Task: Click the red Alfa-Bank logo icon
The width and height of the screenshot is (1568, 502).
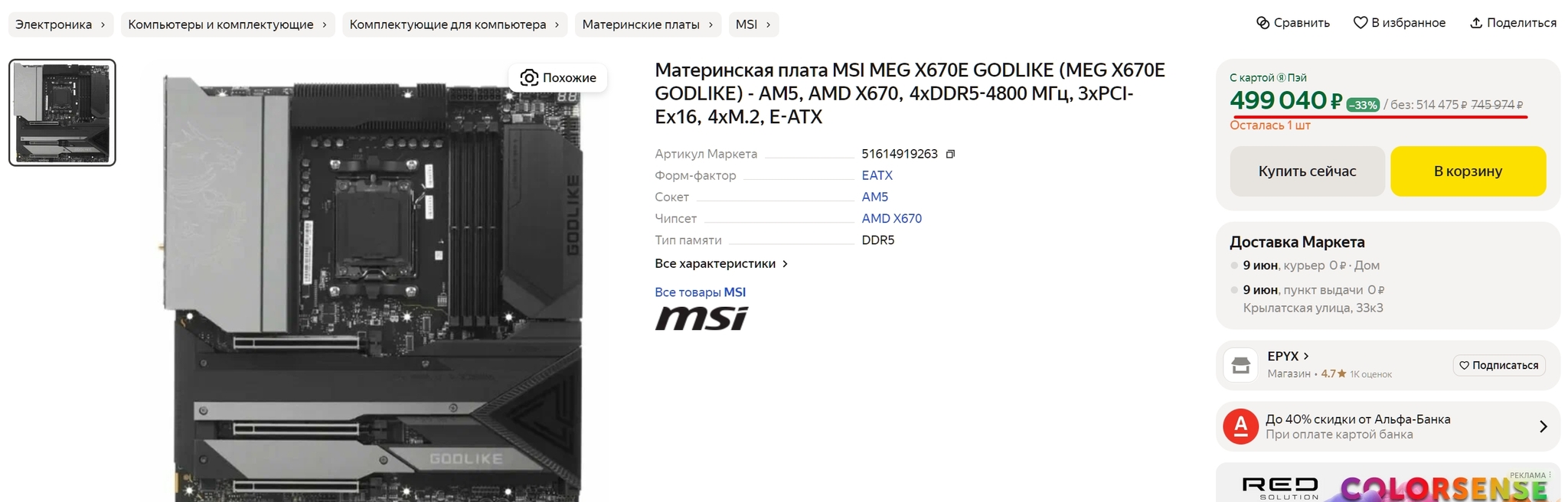Action: pos(1240,426)
